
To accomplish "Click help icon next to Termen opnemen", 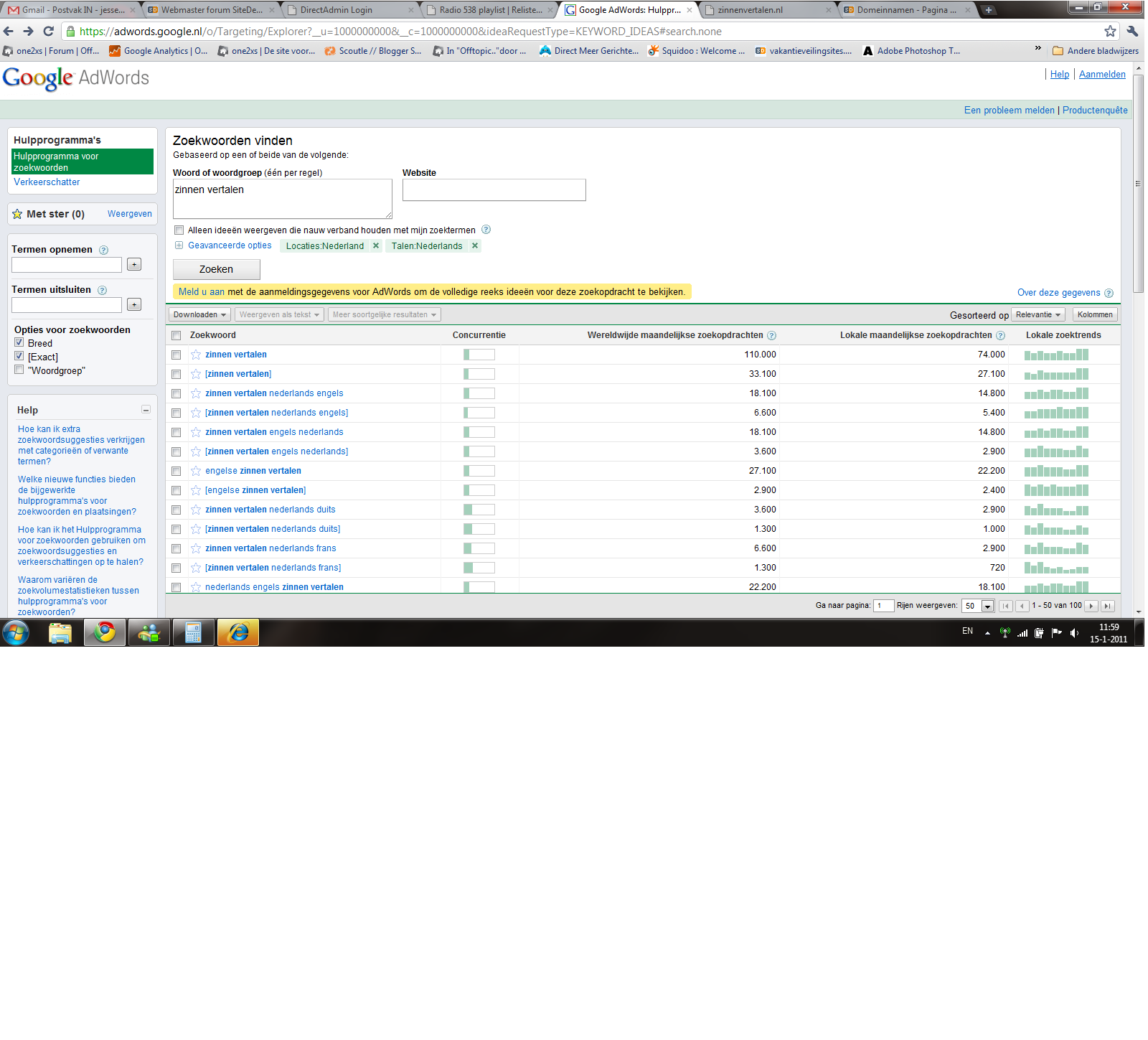I will (x=103, y=250).
